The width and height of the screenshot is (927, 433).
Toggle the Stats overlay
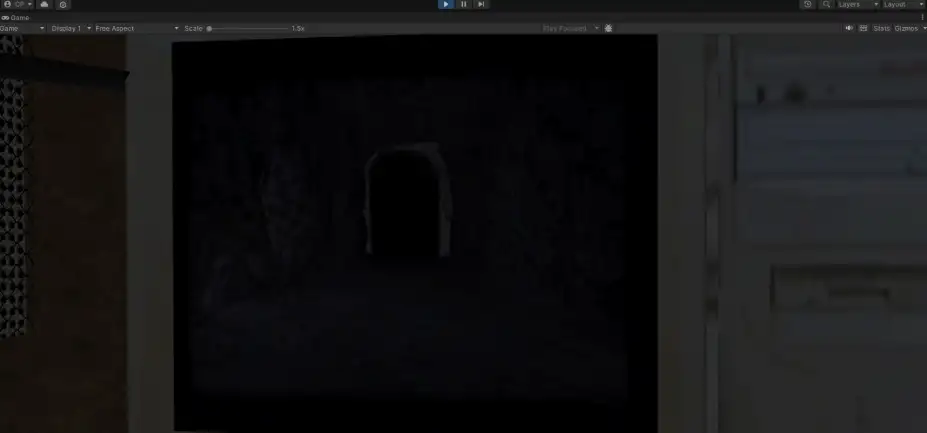tap(881, 28)
